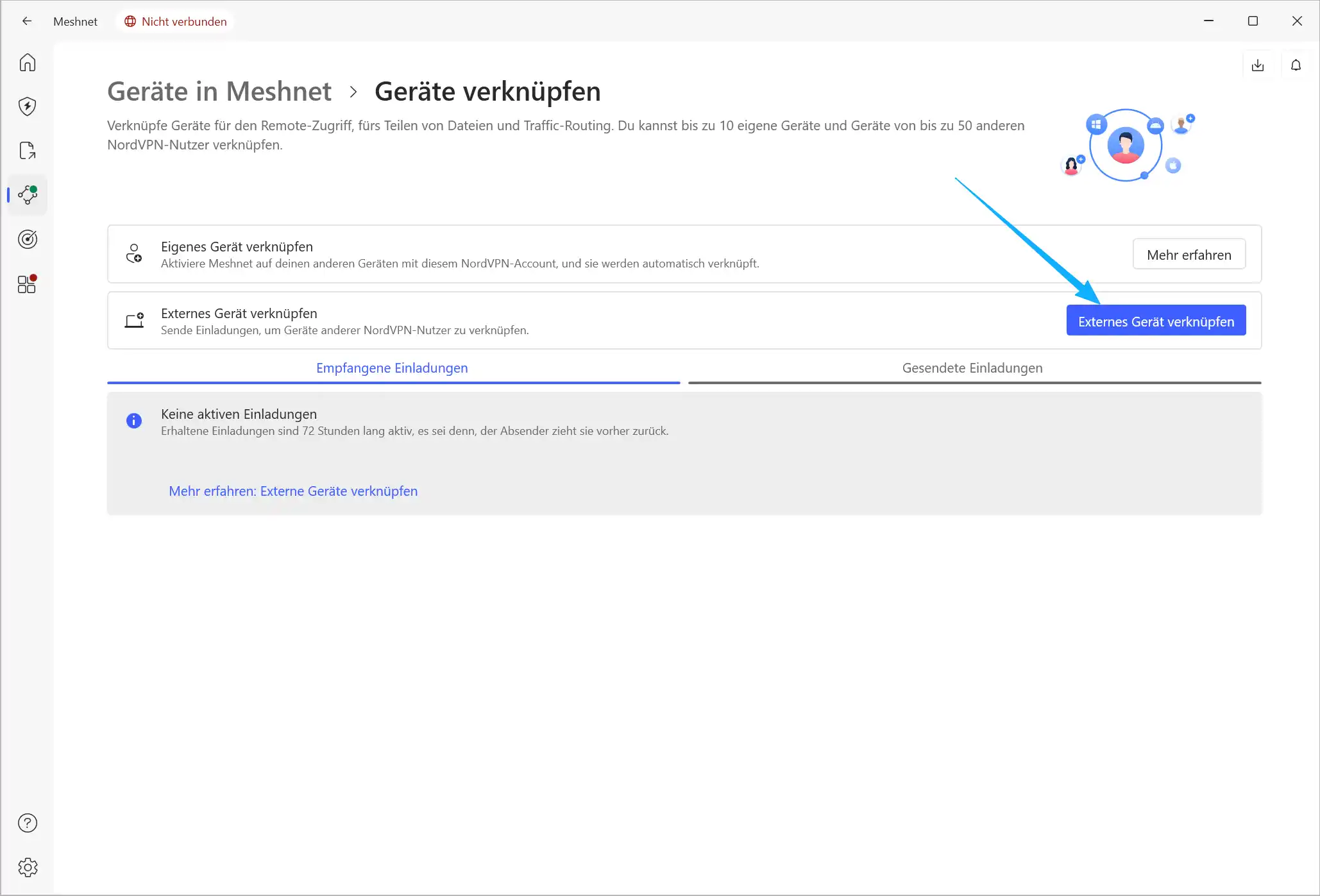Select the Meshnet sidebar icon
Screen dimensions: 1320x896
(x=27, y=195)
